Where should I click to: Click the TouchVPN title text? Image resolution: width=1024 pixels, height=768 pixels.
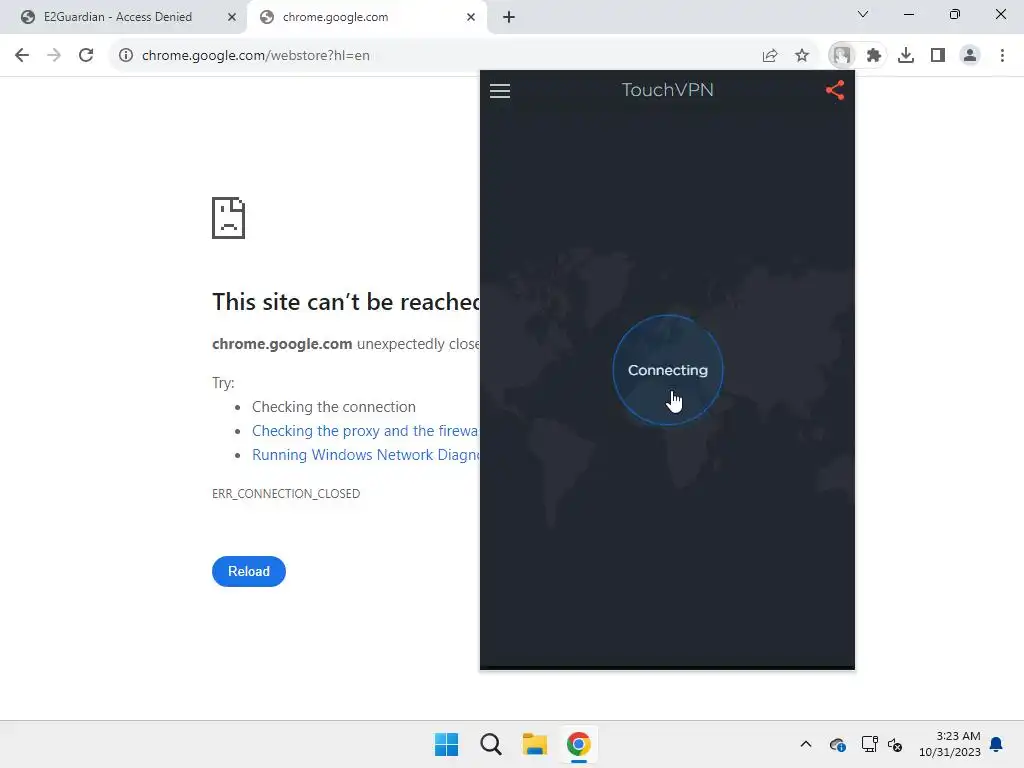pos(667,89)
